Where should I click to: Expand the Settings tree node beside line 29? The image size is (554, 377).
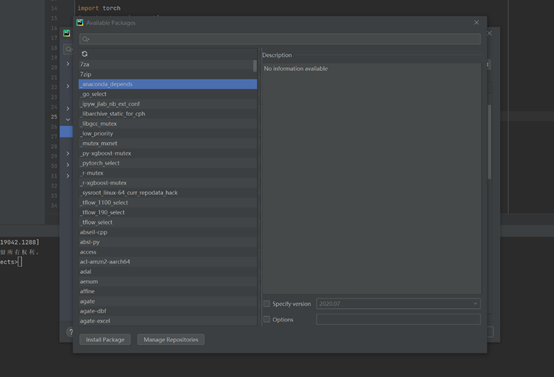point(68,153)
